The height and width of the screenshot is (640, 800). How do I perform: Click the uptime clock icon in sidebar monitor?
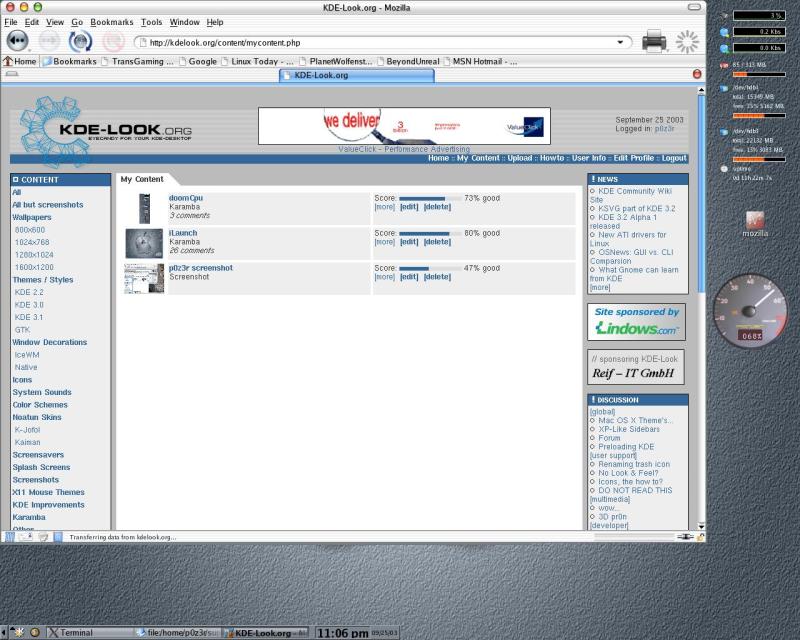[723, 169]
